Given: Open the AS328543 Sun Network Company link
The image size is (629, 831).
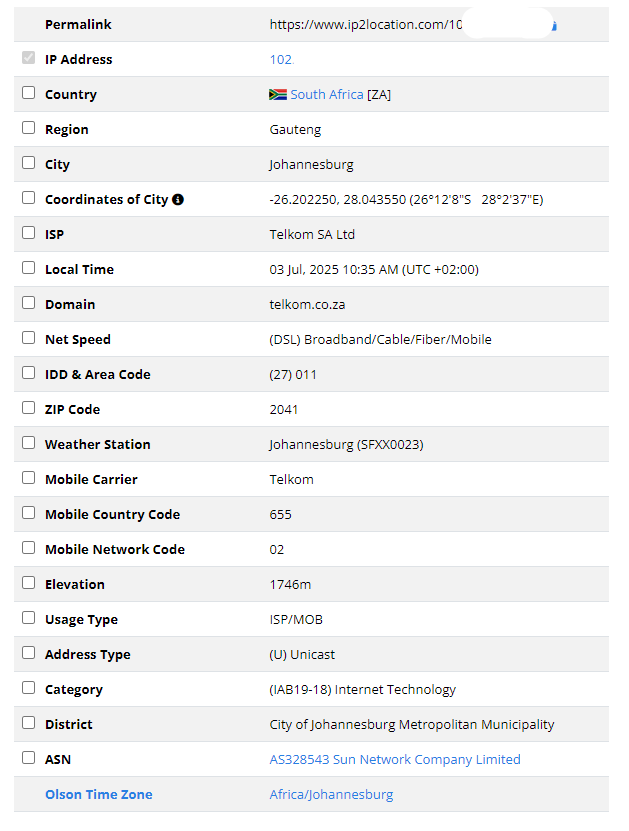Looking at the screenshot, I should pos(395,759).
